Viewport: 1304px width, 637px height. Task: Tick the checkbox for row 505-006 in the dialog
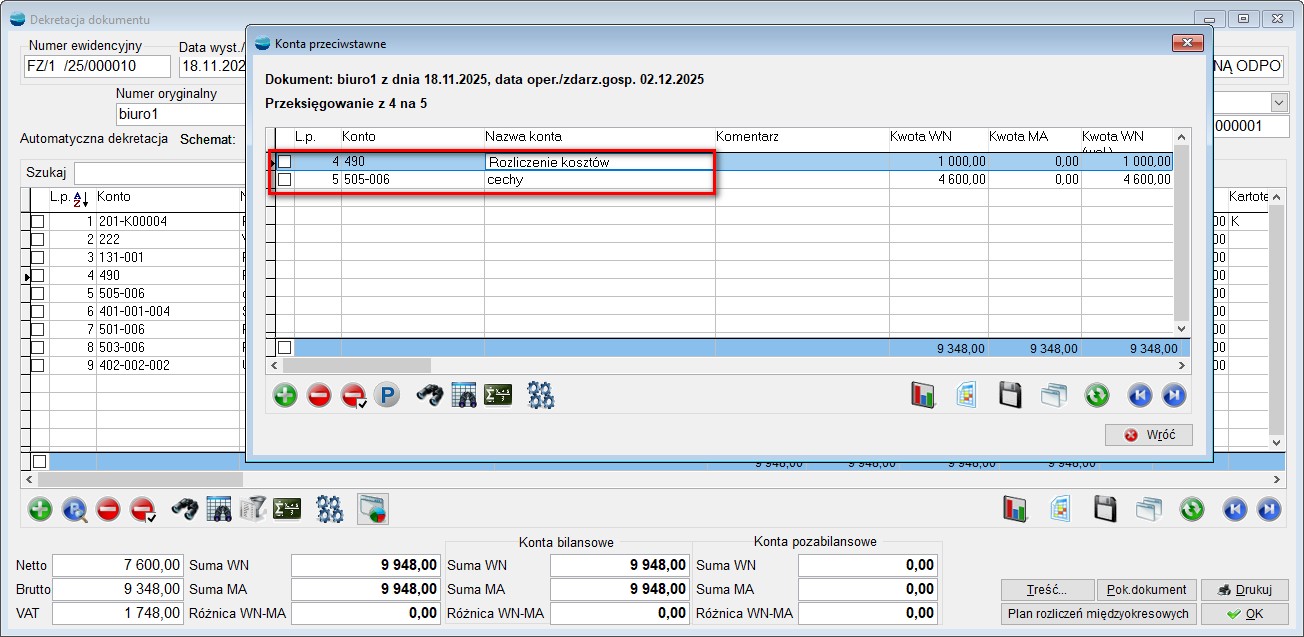point(285,179)
